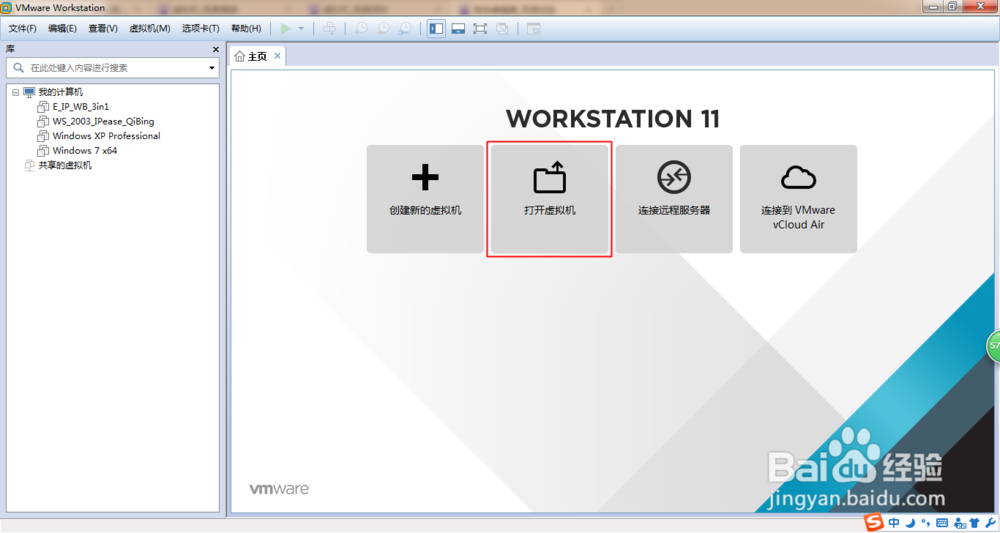The height and width of the screenshot is (533, 1000).
Task: Click the 连接远程服务器 tile
Action: (674, 199)
